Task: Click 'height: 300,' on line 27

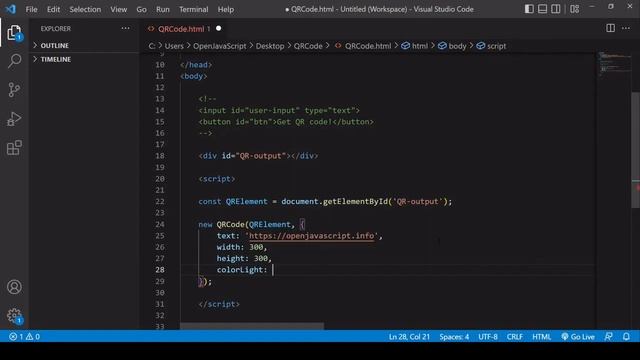Action: pos(244,258)
